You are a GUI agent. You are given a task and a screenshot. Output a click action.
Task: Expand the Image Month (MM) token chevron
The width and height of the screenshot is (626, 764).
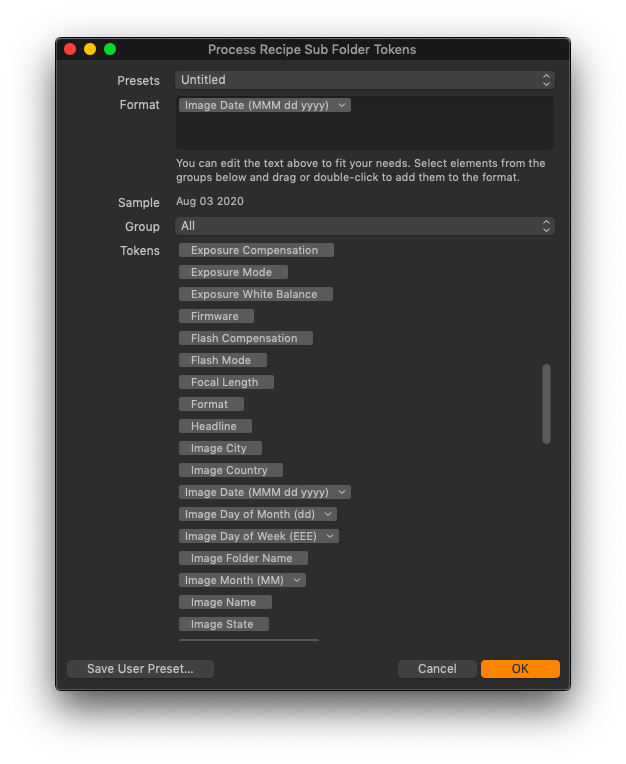pyautogui.click(x=297, y=580)
